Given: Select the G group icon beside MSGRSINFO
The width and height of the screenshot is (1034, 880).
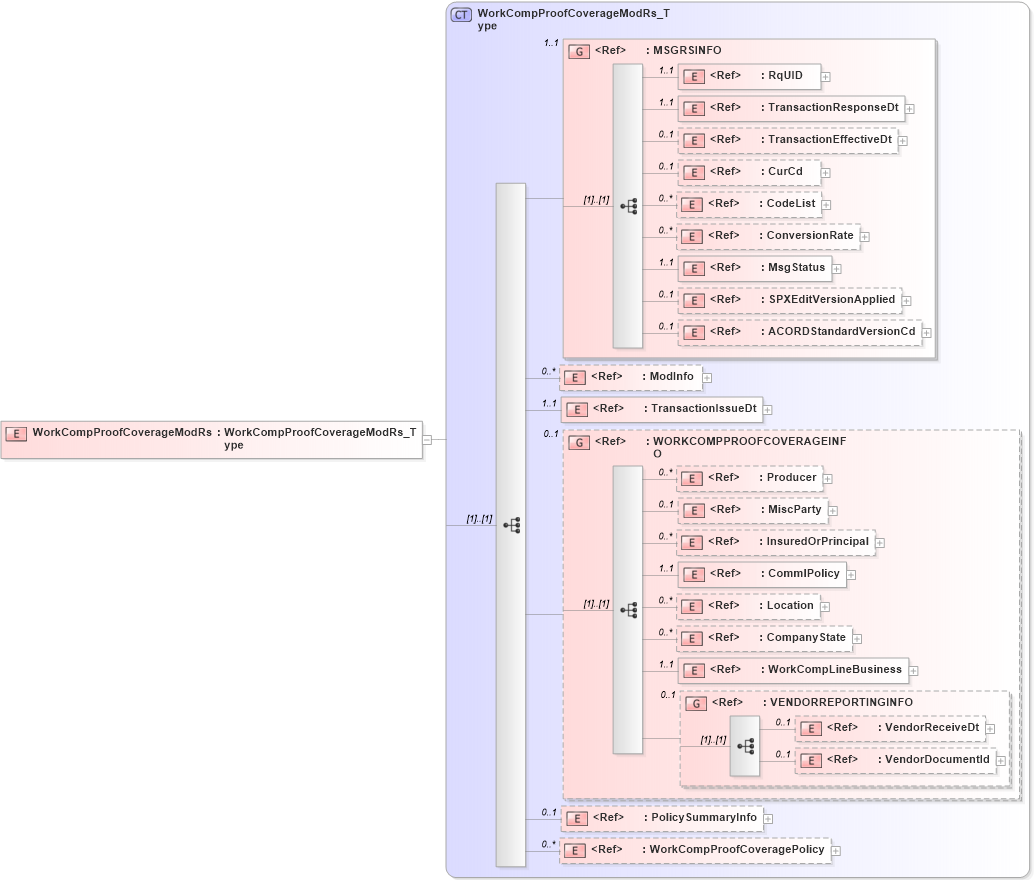Looking at the screenshot, I should [578, 51].
